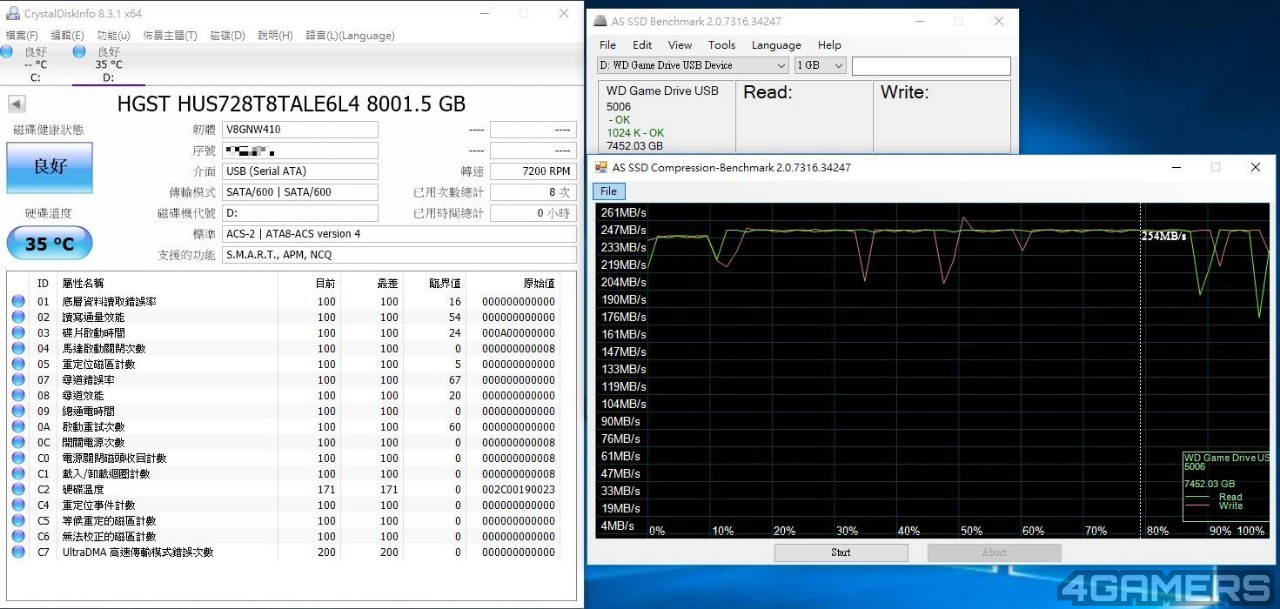1280x609 pixels.
Task: Click the 35 °C temperature indicator button
Action: 49,244
